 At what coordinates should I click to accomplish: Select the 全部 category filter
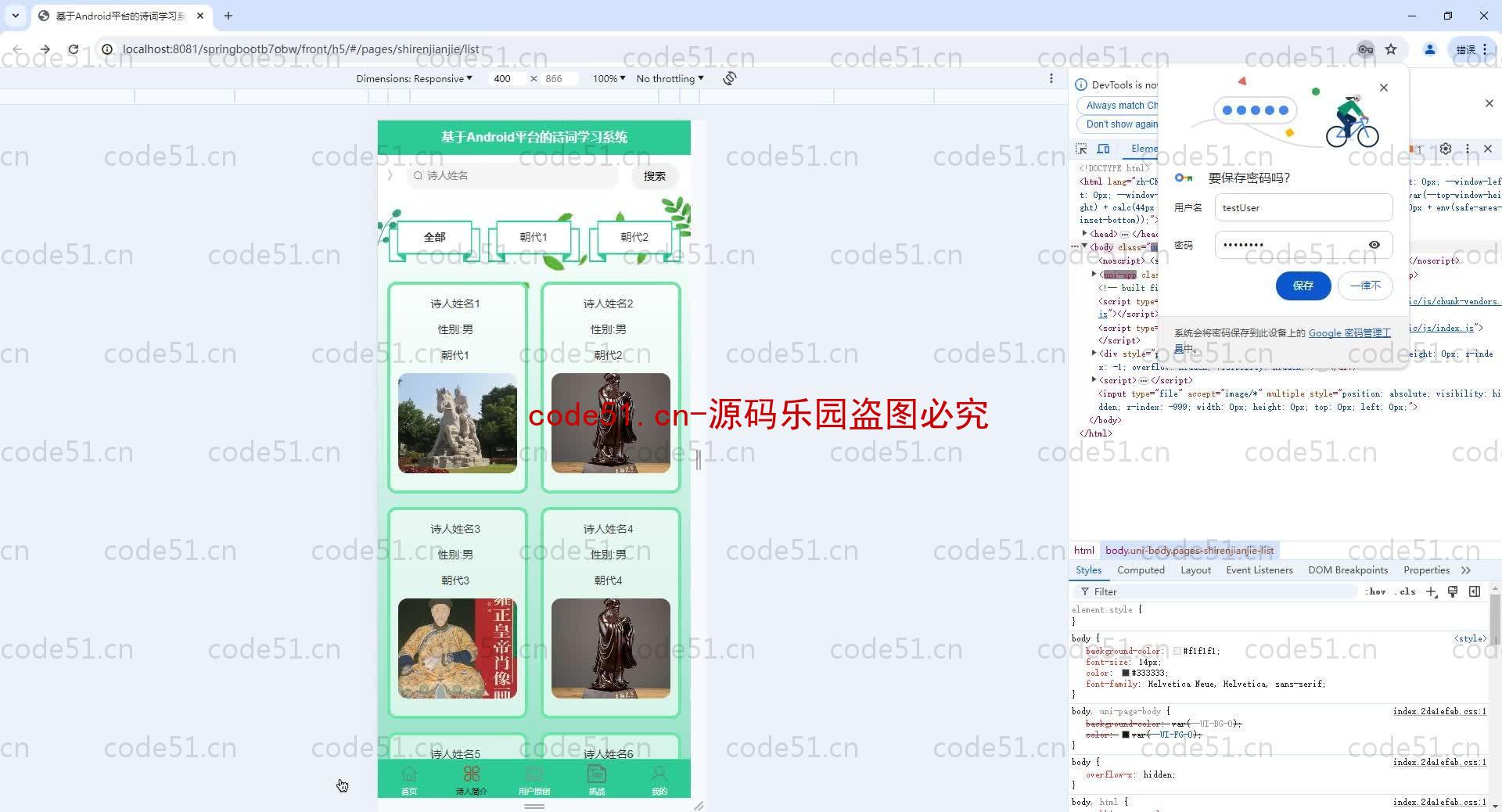point(434,237)
